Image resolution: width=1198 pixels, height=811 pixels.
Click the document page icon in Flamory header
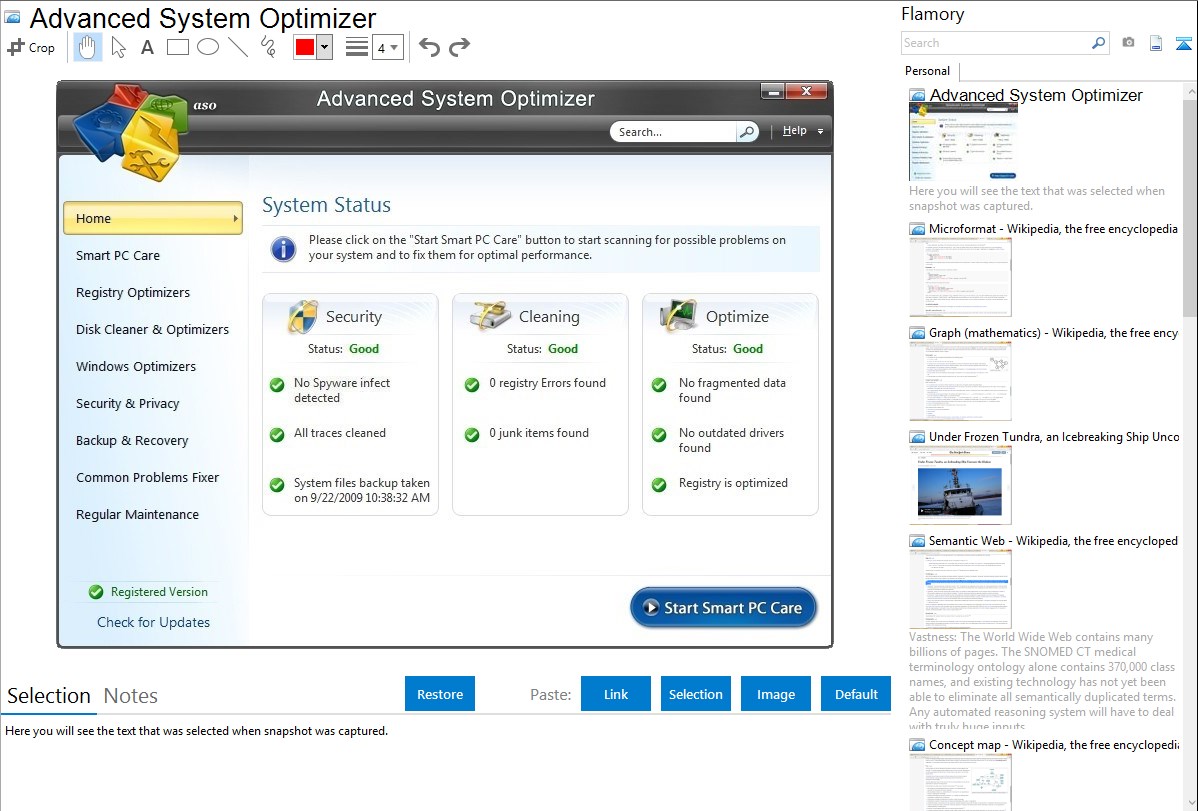pos(1156,43)
